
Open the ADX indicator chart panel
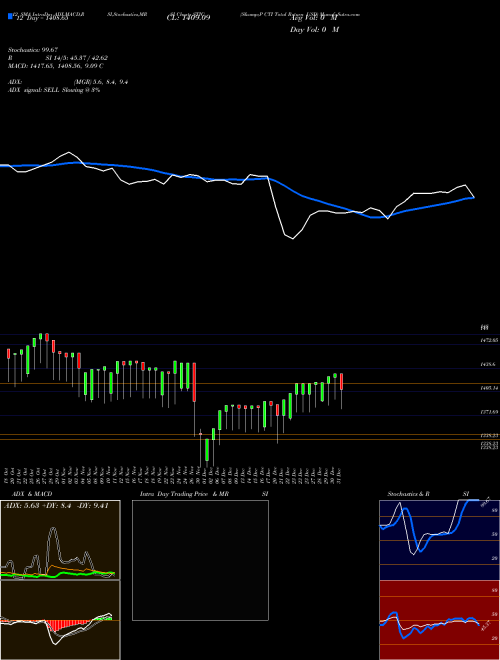[x=60, y=540]
